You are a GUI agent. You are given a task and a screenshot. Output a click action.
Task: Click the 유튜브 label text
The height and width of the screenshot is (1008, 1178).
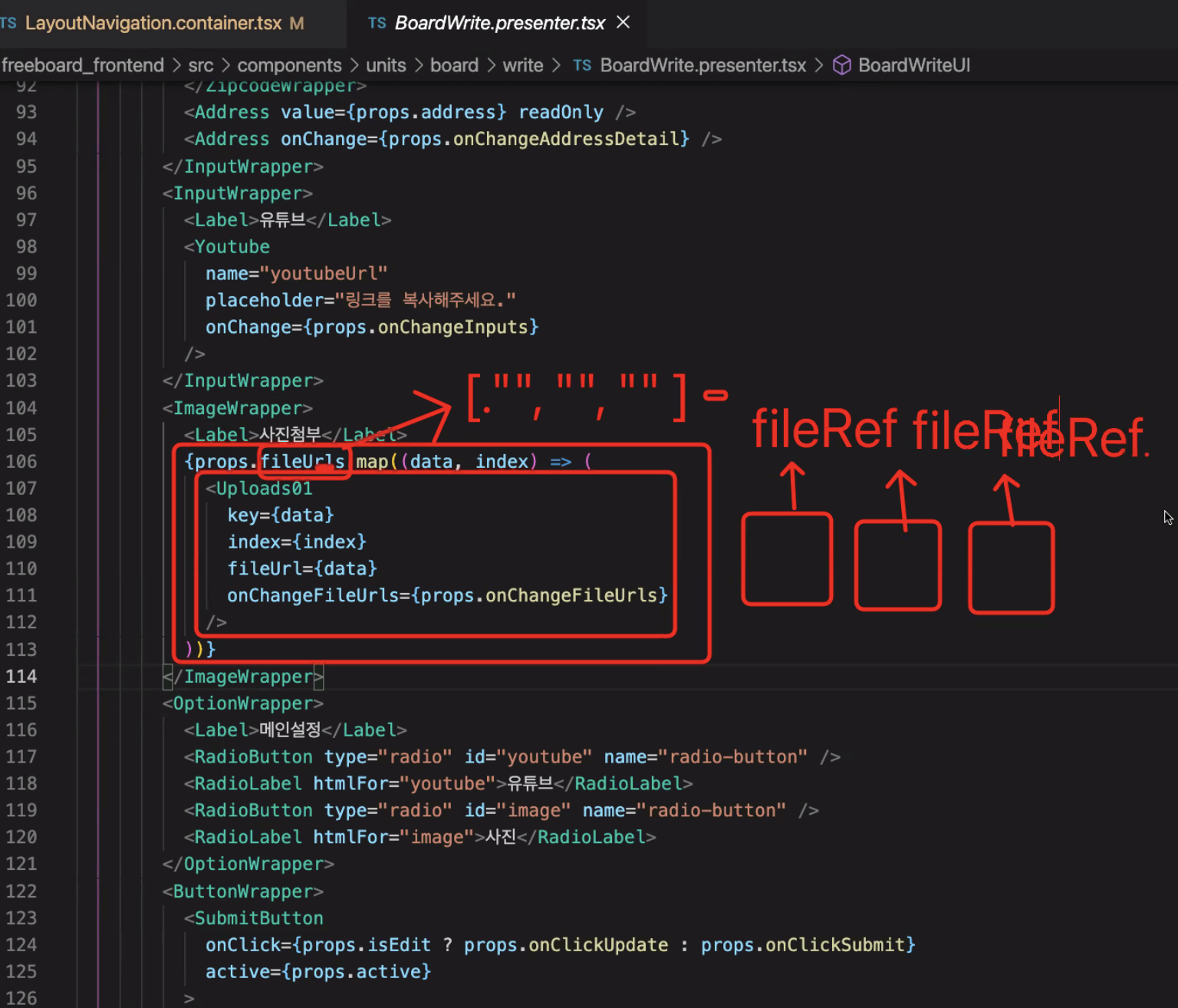click(282, 220)
